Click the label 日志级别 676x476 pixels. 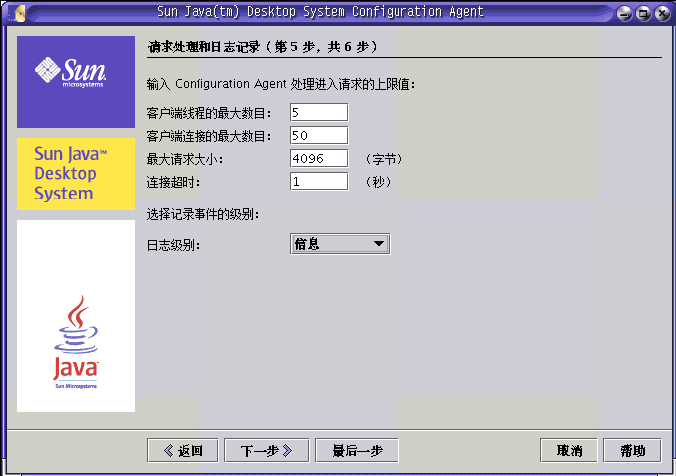click(173, 245)
